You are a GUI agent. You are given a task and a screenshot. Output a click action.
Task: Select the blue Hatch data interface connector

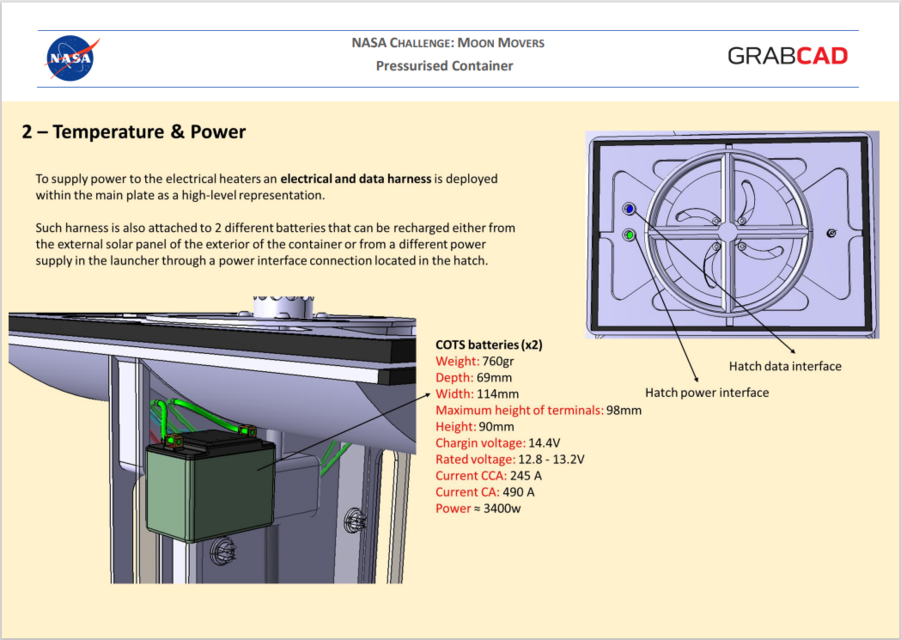629,208
